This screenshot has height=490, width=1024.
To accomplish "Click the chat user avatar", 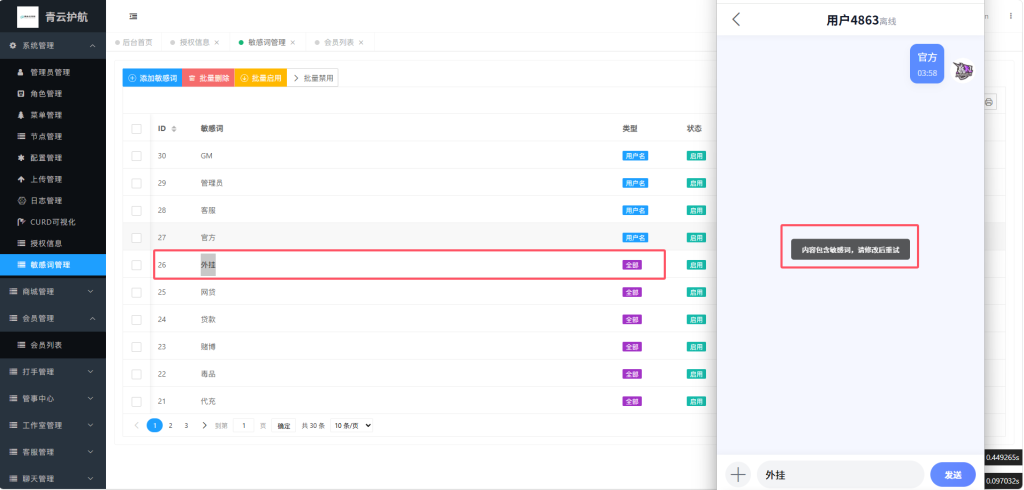I will point(963,71).
